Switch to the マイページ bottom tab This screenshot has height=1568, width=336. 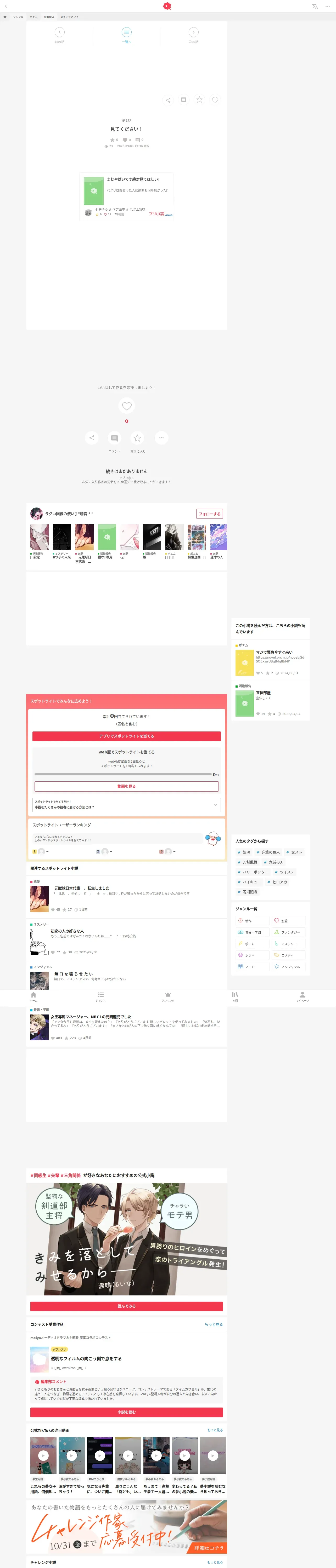pos(303,997)
